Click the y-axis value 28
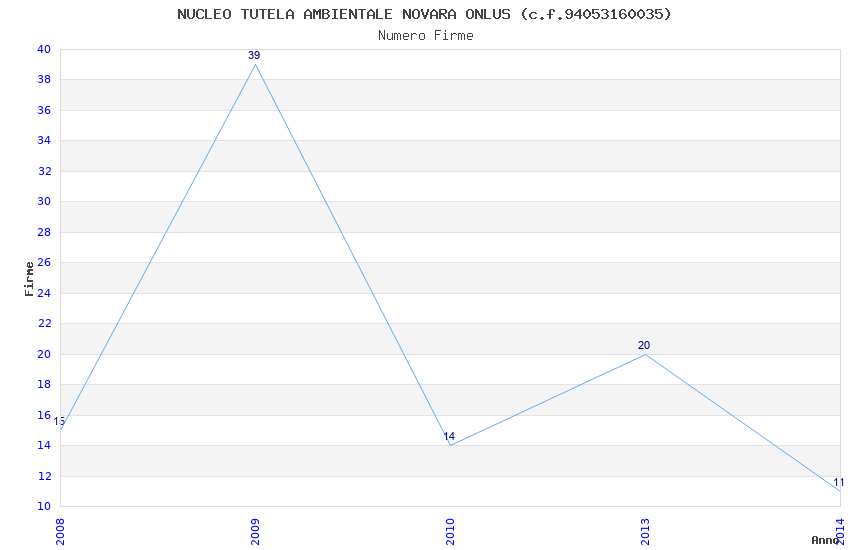The height and width of the screenshot is (550, 850). (44, 232)
